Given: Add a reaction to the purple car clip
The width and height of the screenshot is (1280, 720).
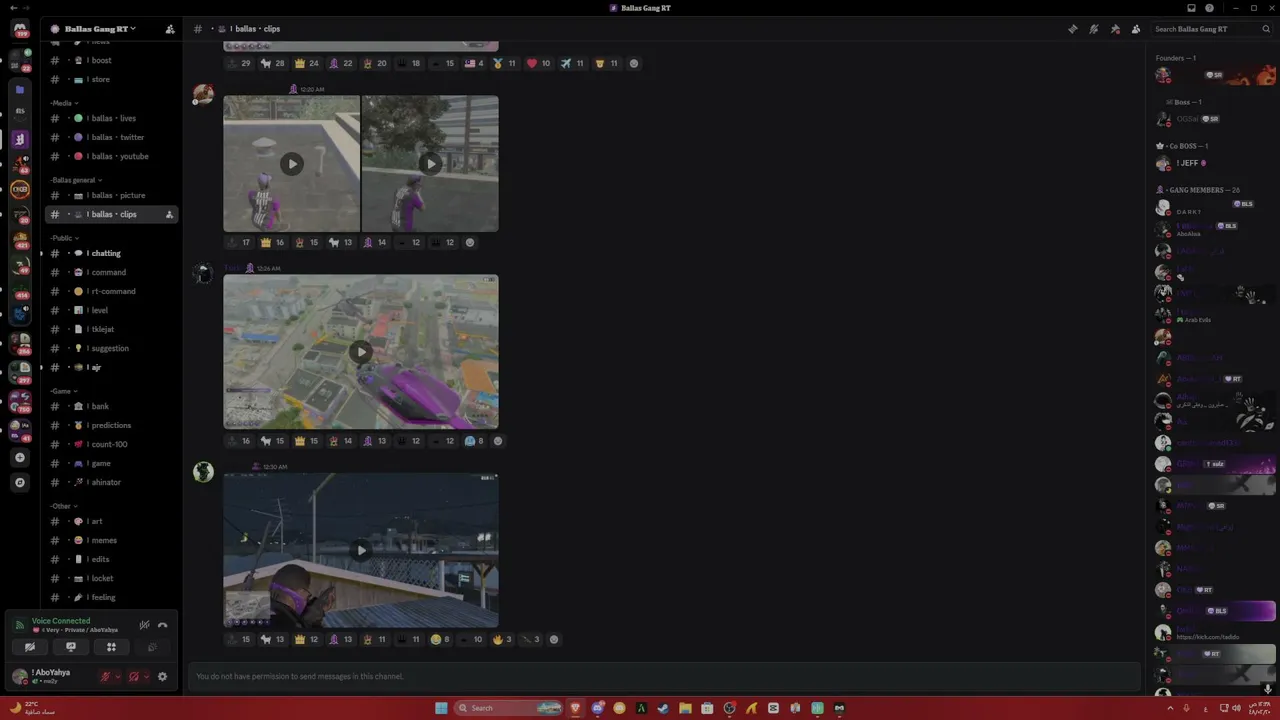Looking at the screenshot, I should [498, 441].
